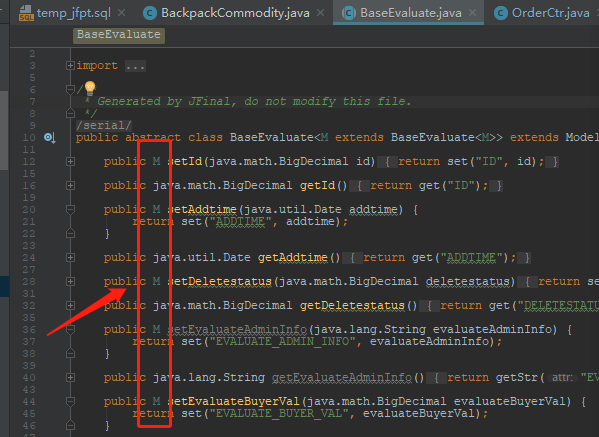The image size is (599, 437).
Task: Click the SQL file icon on temp_jfpt.sql tab
Action: point(26,13)
